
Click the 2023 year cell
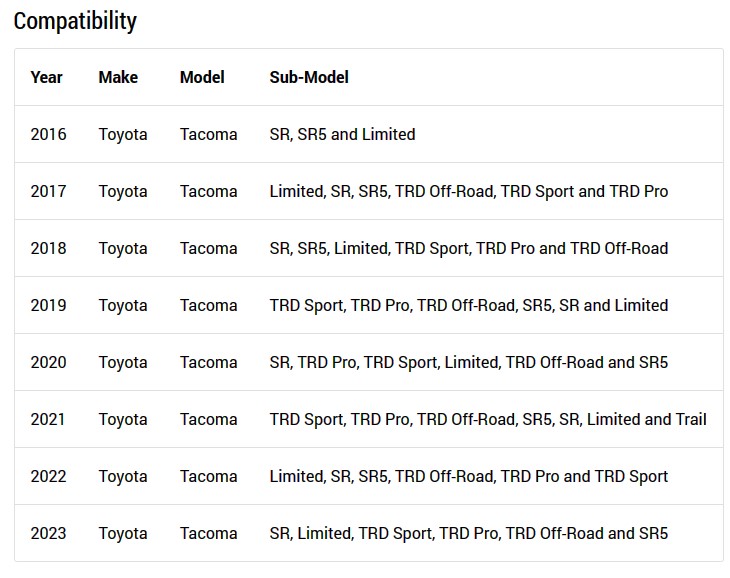pos(48,533)
